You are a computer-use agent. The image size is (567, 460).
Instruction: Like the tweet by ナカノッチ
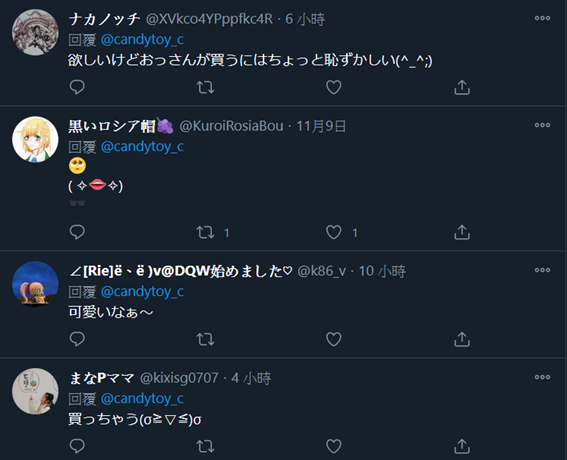(333, 87)
